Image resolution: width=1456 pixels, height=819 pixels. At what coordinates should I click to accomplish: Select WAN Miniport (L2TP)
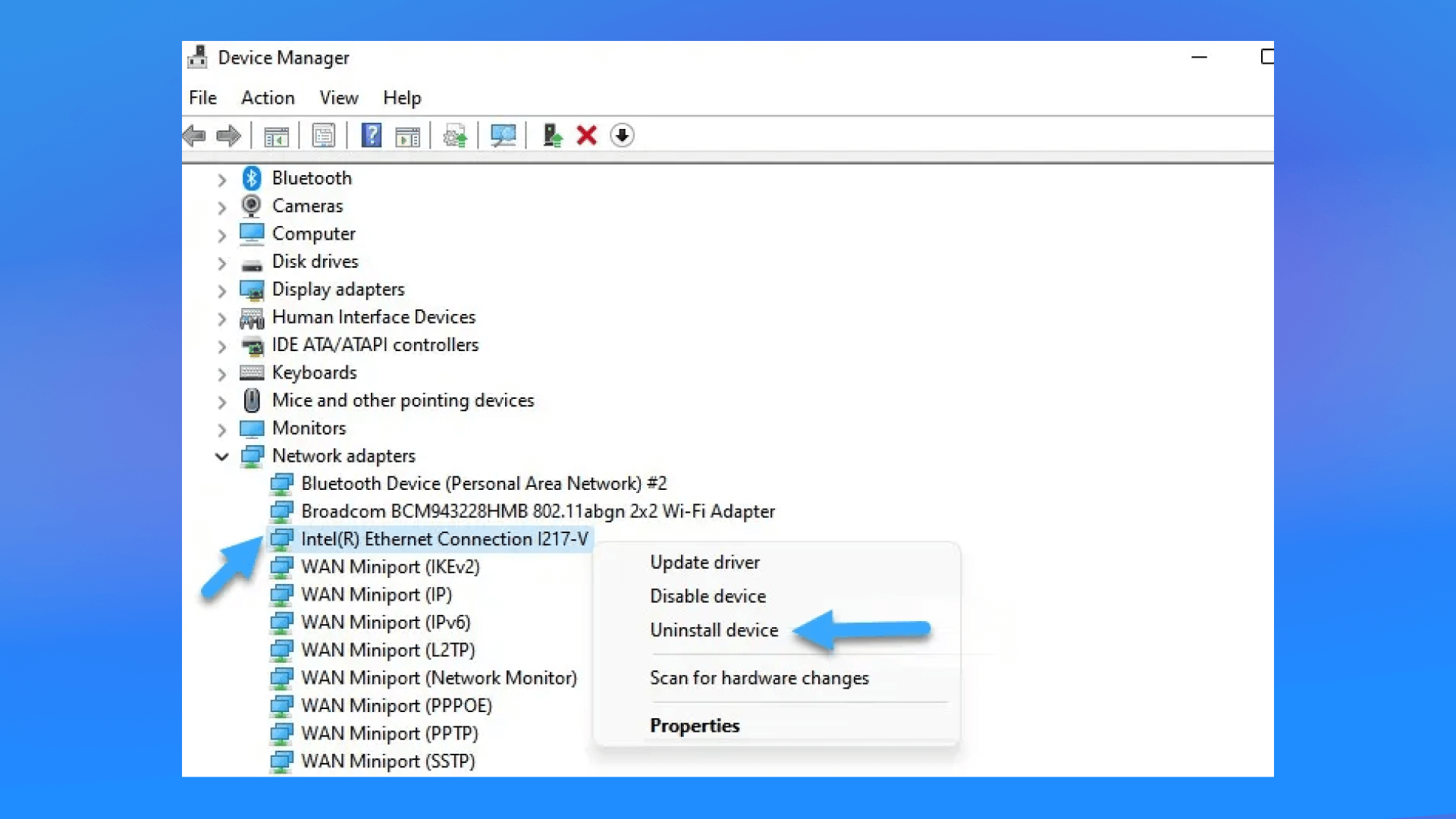(x=388, y=651)
